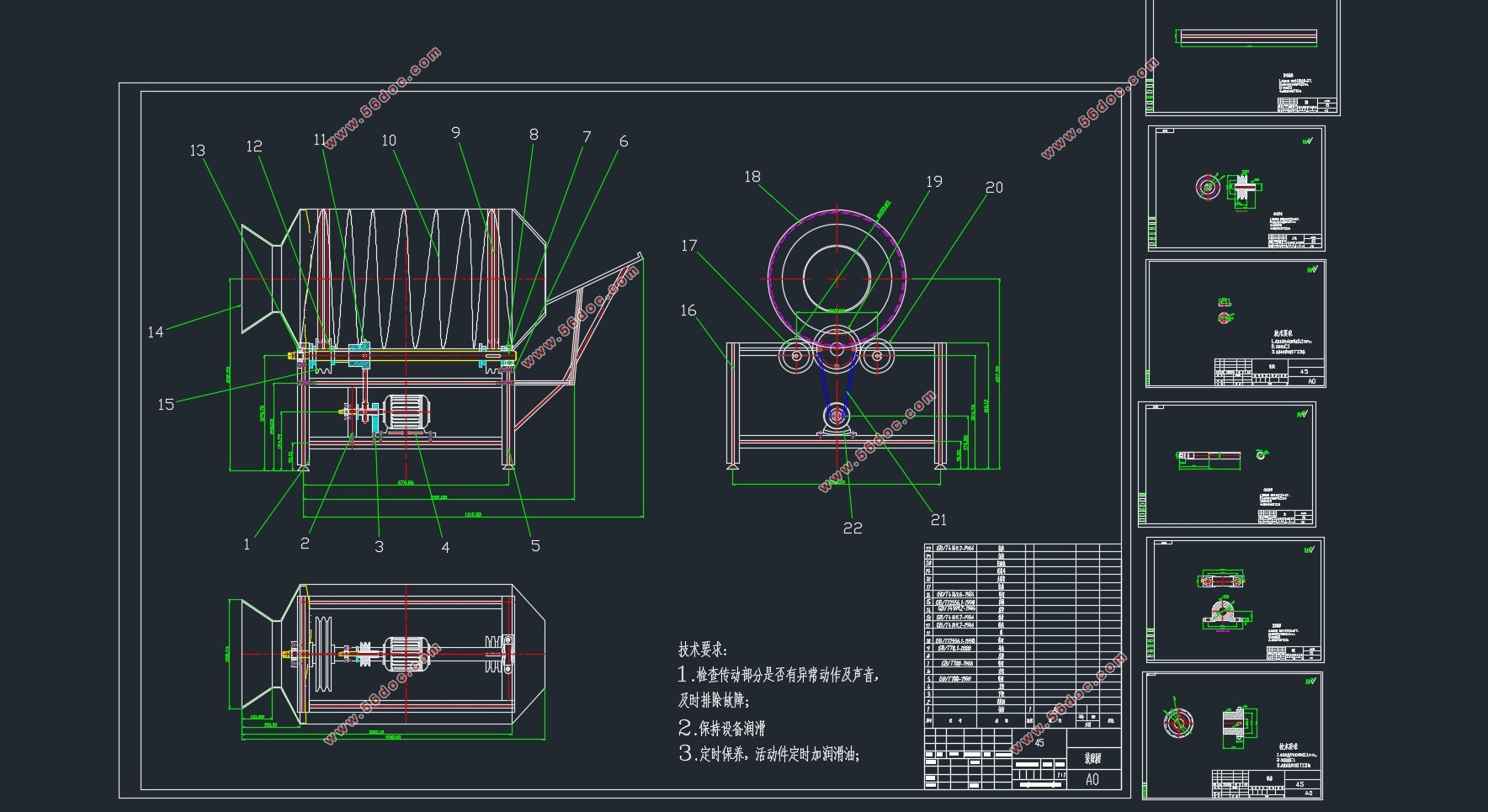The image size is (1488, 812).
Task: Click the small drive pulley in side view
Action: pyautogui.click(x=837, y=415)
